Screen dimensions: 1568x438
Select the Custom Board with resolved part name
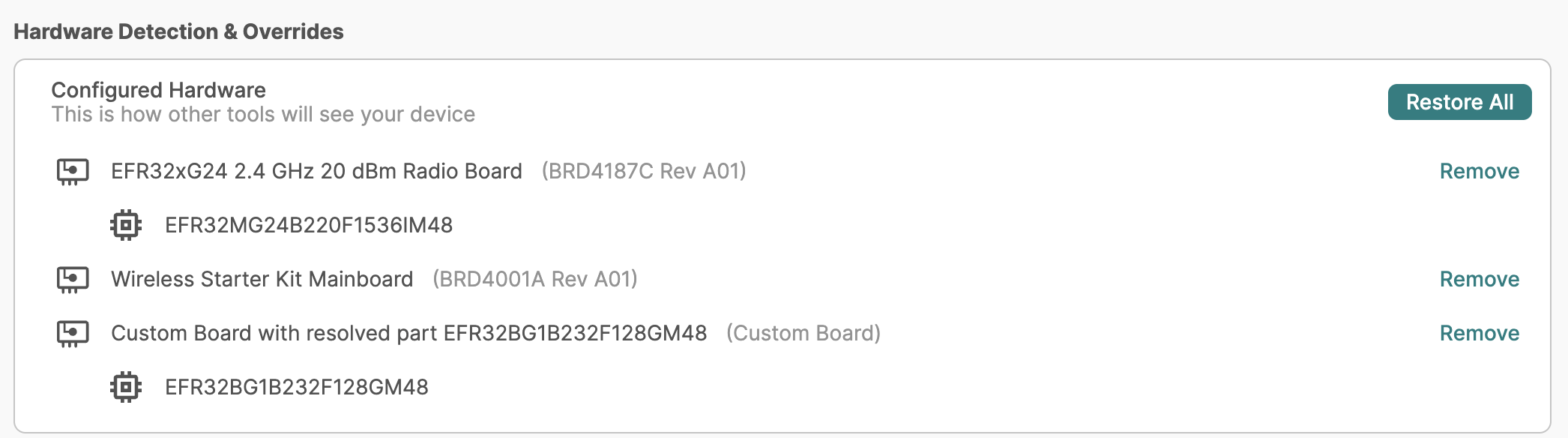[408, 333]
